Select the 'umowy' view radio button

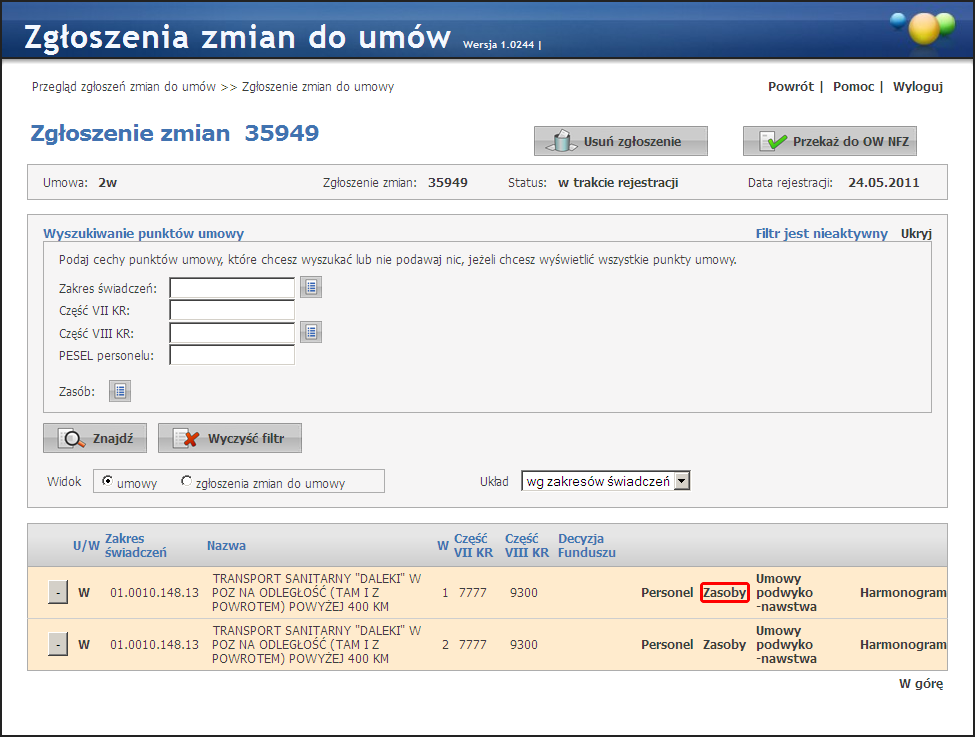coord(108,481)
